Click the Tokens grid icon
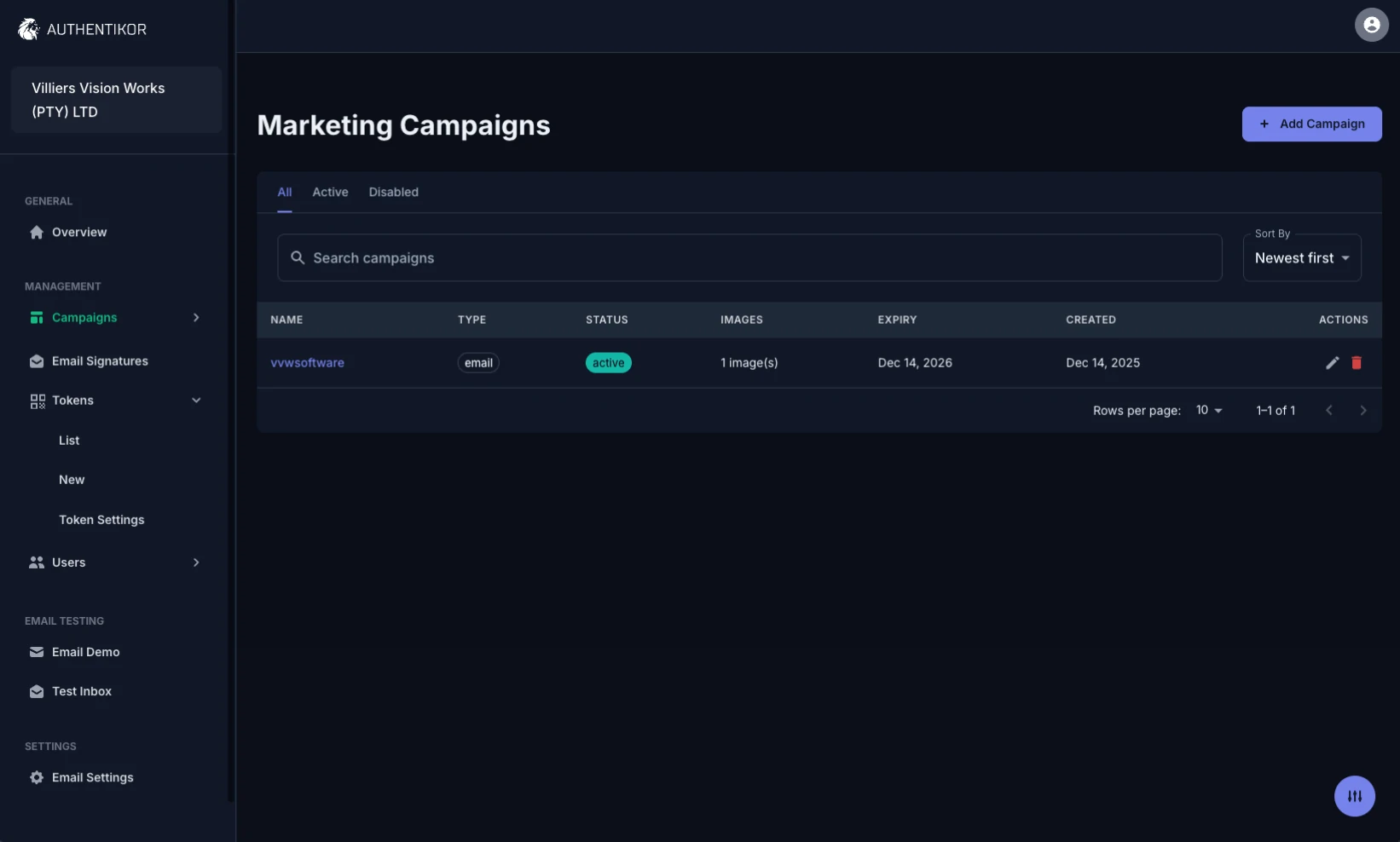 [x=36, y=400]
